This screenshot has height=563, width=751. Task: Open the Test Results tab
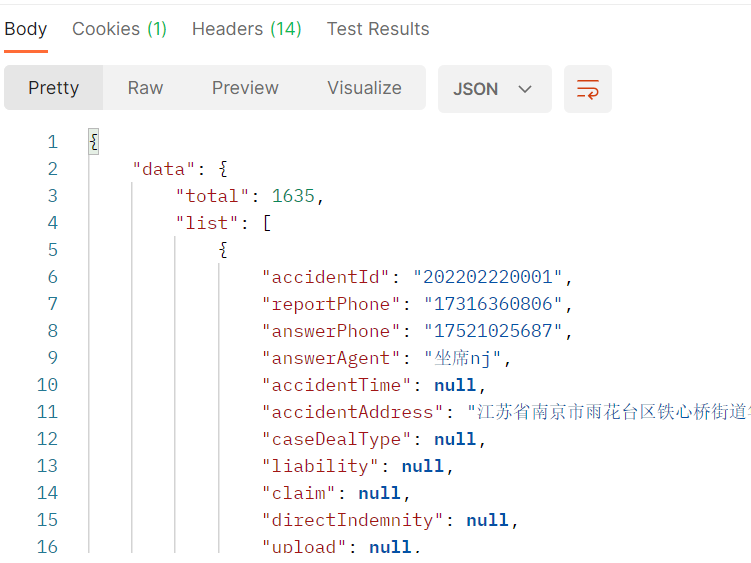pyautogui.click(x=378, y=29)
